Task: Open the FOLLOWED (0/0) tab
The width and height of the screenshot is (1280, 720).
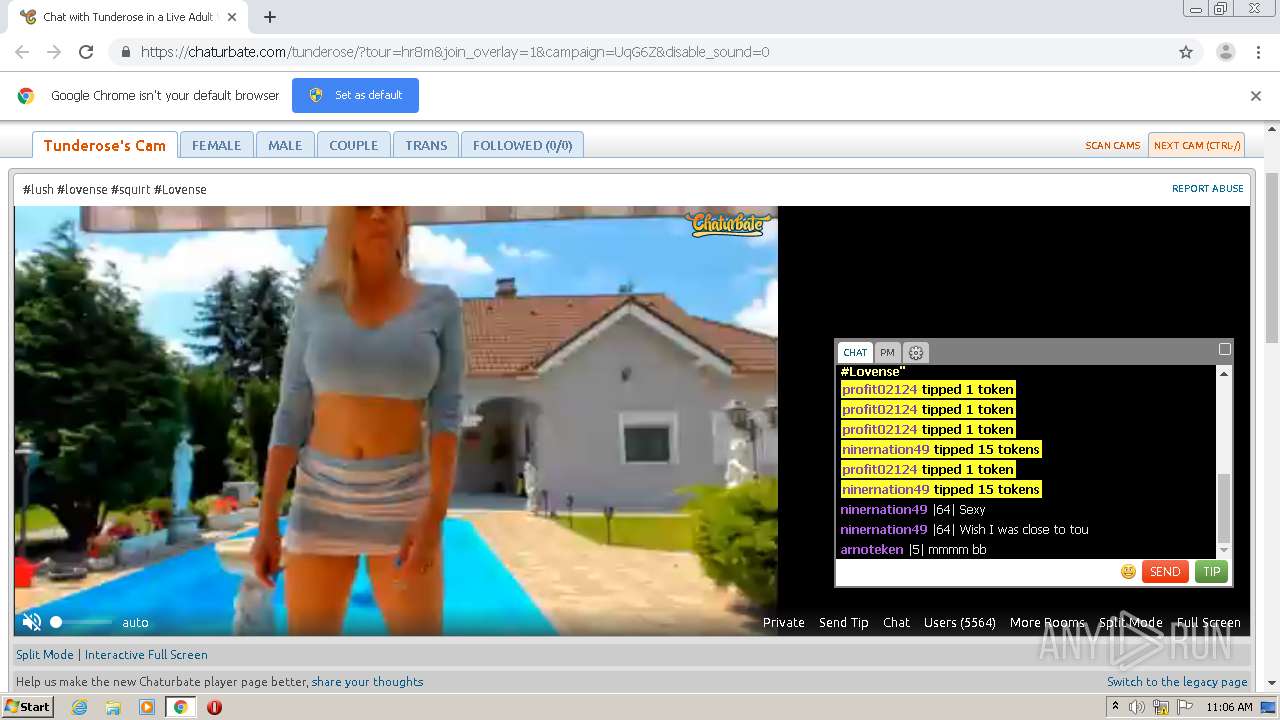Action: [522, 145]
